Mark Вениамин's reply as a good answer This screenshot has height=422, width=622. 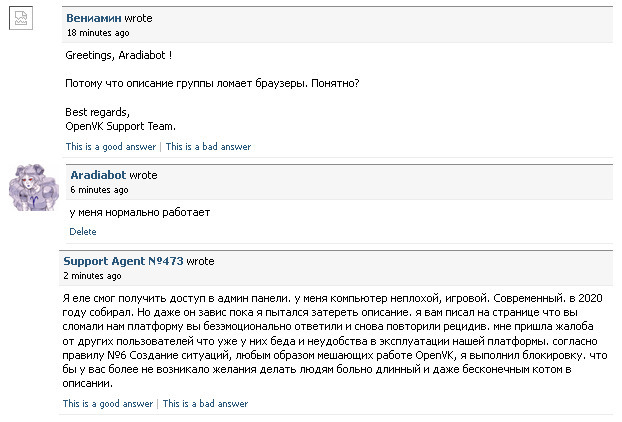click(x=111, y=146)
